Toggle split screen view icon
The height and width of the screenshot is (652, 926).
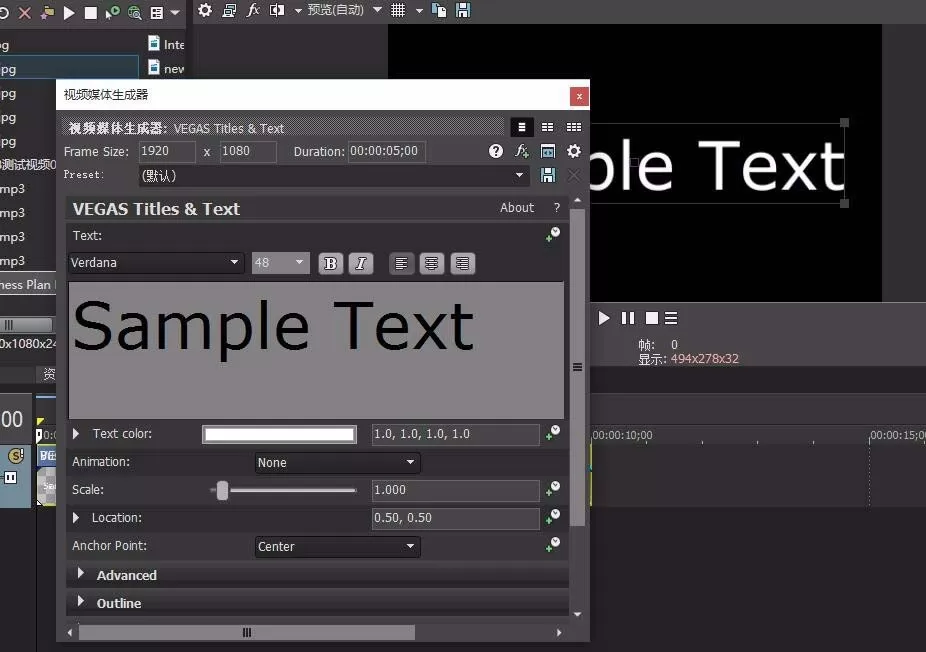click(x=277, y=10)
